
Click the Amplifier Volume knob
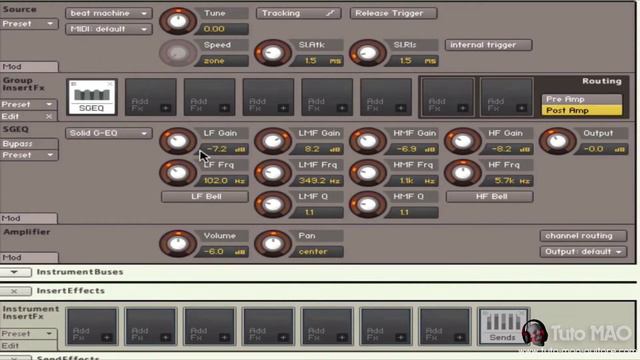click(178, 244)
